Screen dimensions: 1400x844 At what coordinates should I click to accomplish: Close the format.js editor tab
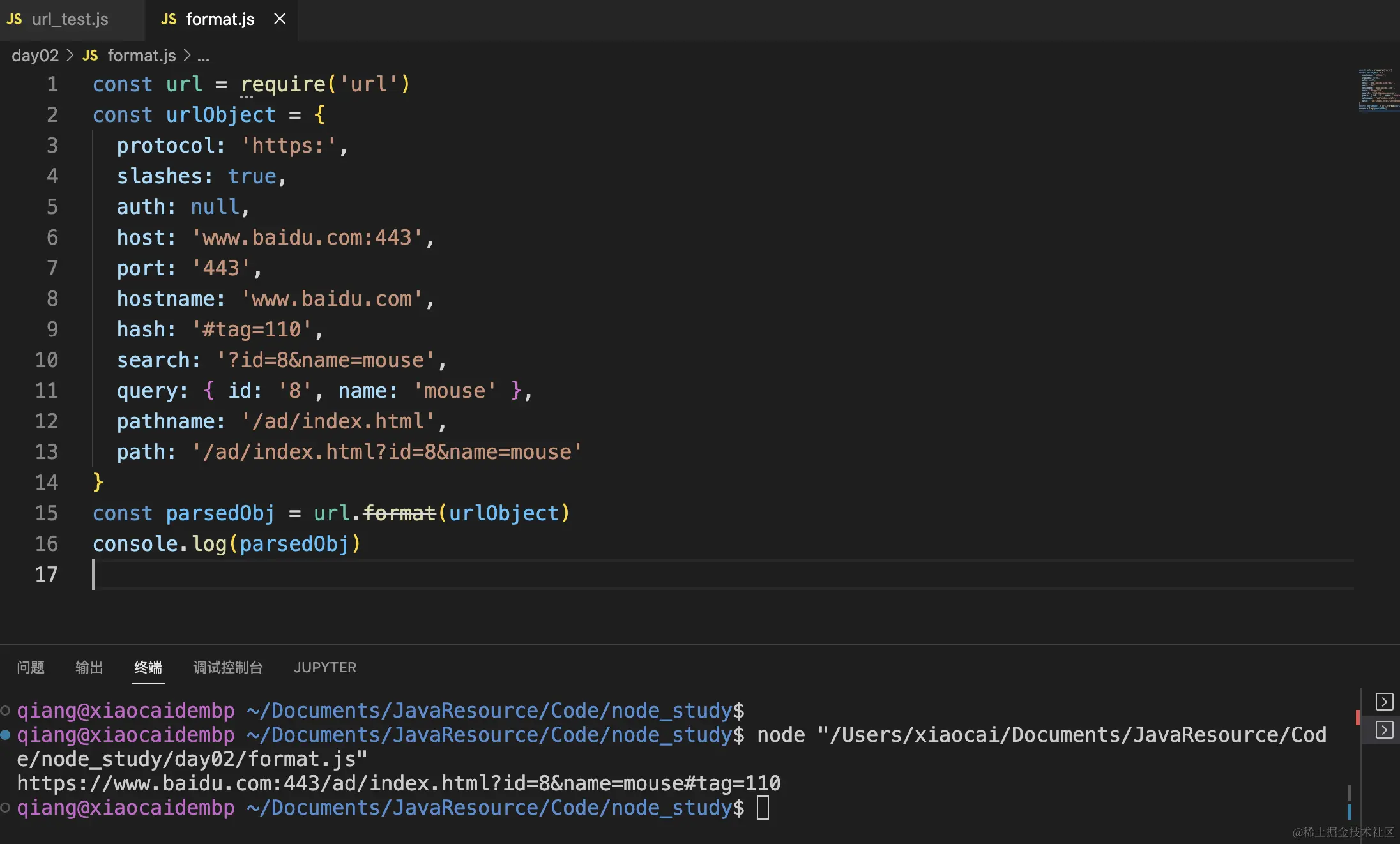point(279,19)
